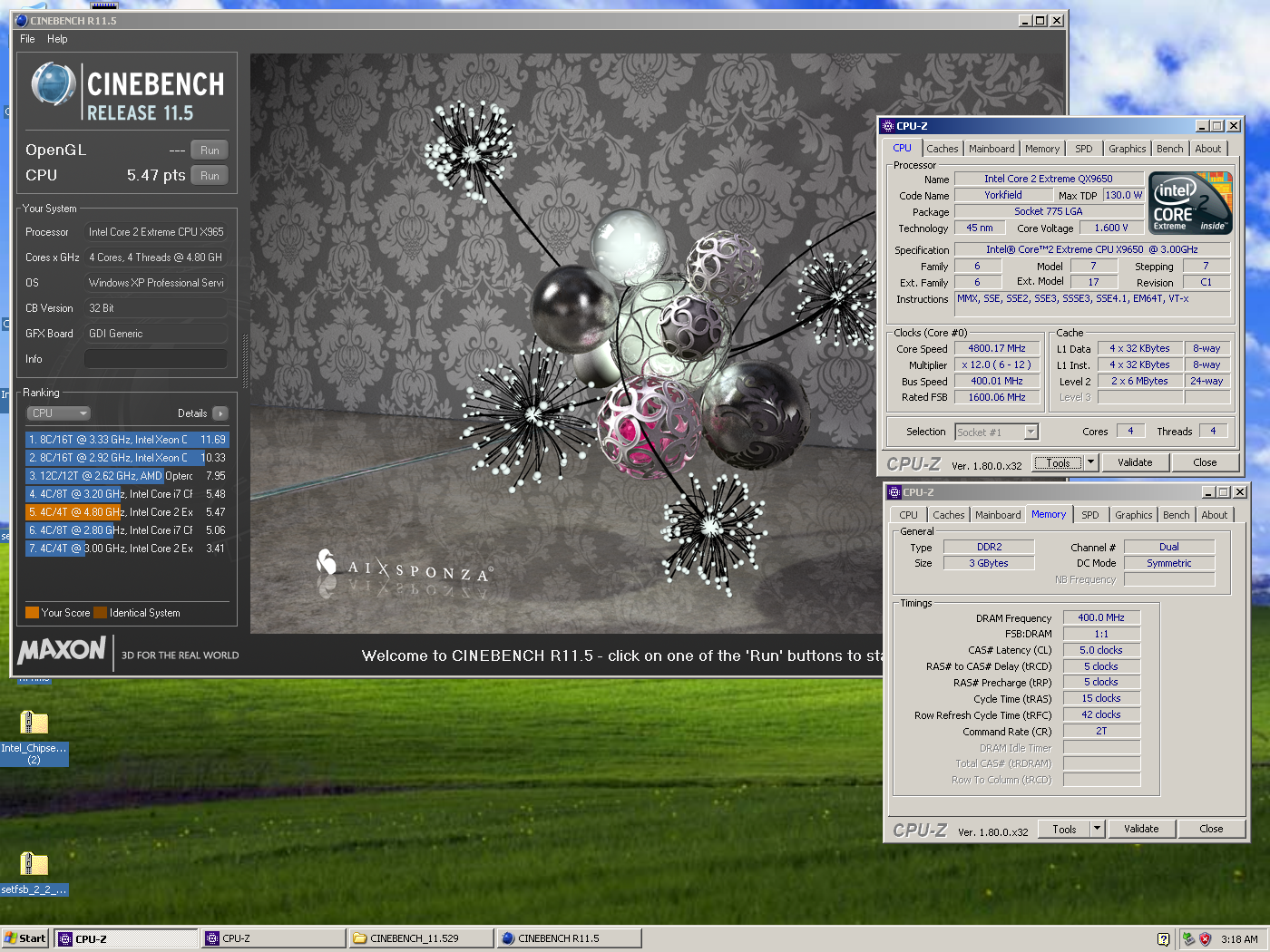Image resolution: width=1270 pixels, height=952 pixels.
Task: Open Bench tab in upper CPU-Z
Action: click(1170, 149)
